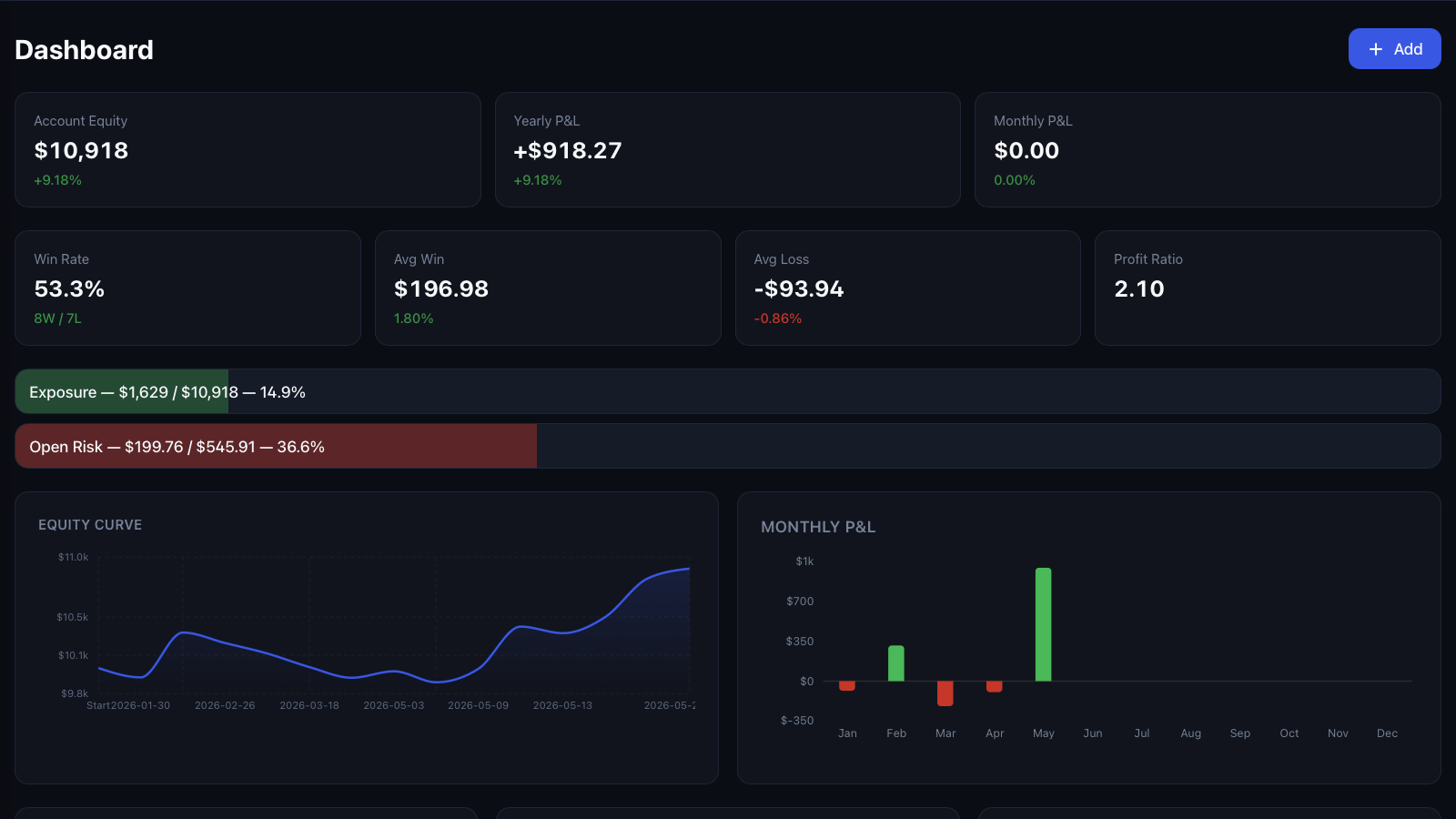1456x819 pixels.
Task: Click the Profit Ratio value 2.10
Action: (1139, 288)
